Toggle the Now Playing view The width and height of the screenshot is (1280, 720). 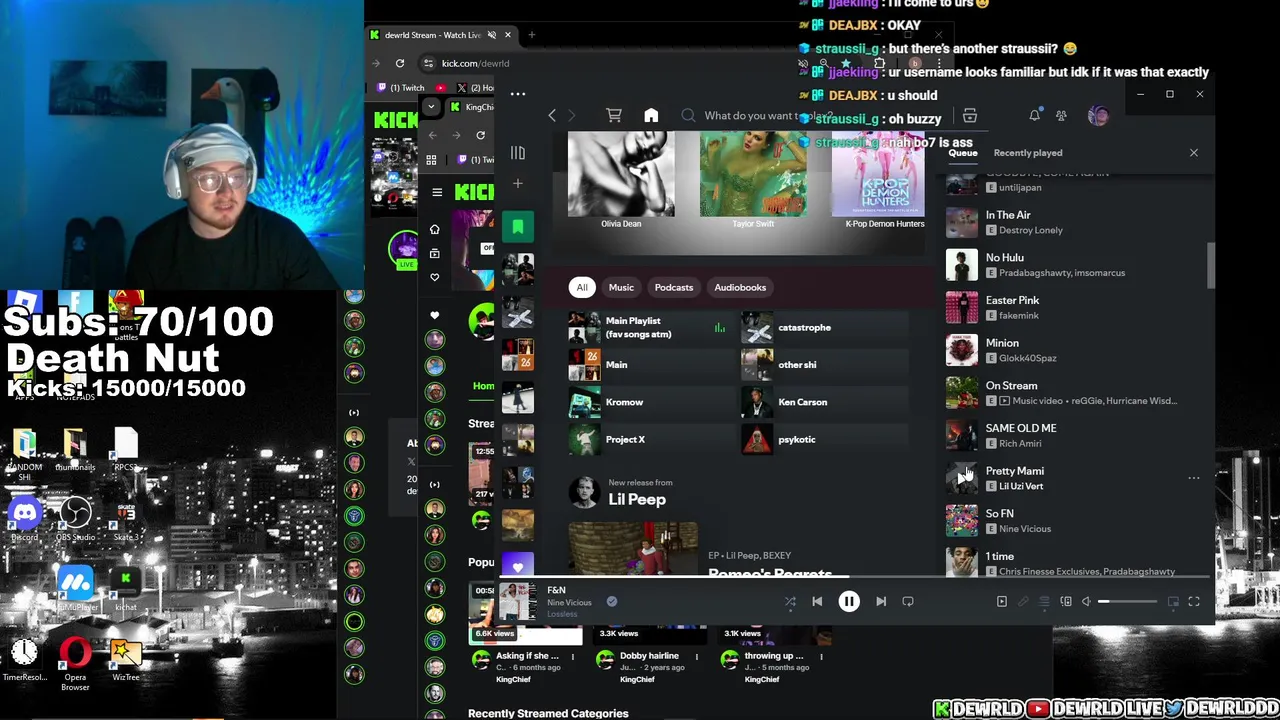[x=1002, y=602]
